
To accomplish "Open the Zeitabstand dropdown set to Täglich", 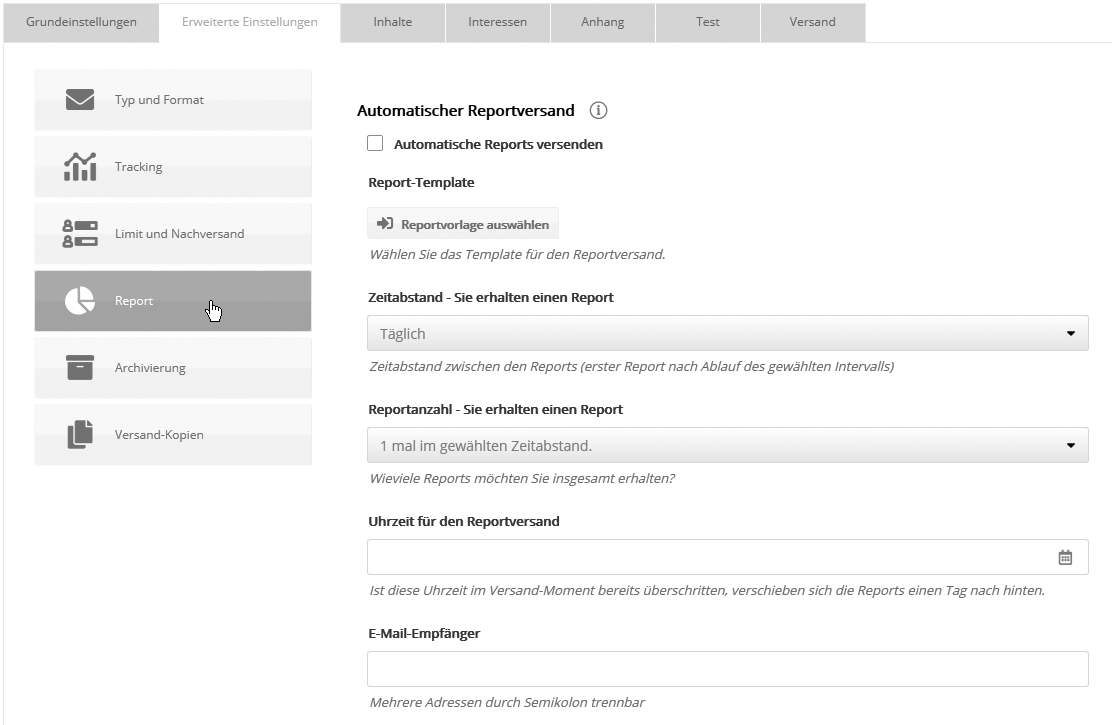I will click(x=727, y=333).
